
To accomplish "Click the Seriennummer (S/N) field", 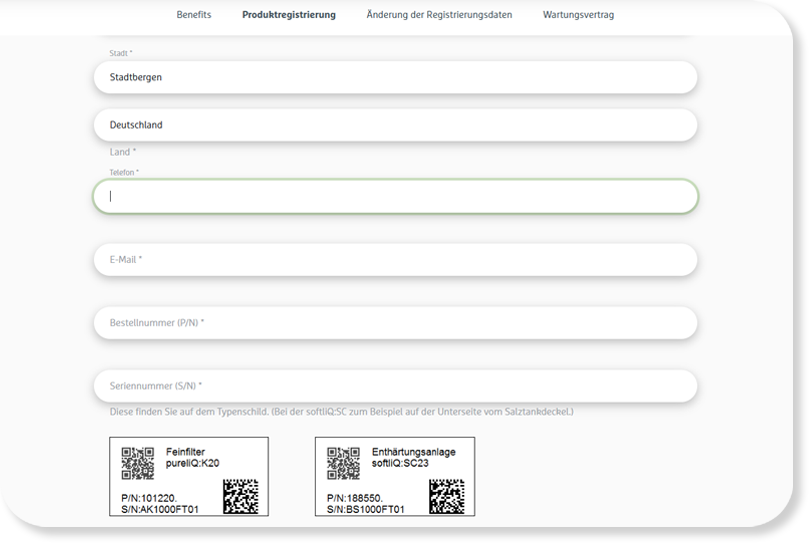I will click(x=395, y=386).
